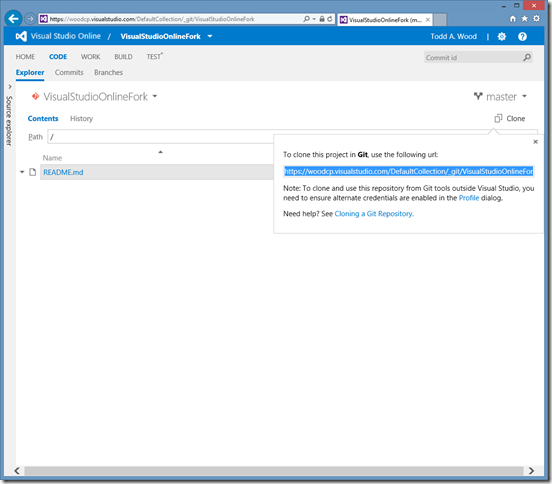Click the address bar search magnifier
Screen dimensions: 552x484
coord(306,19)
